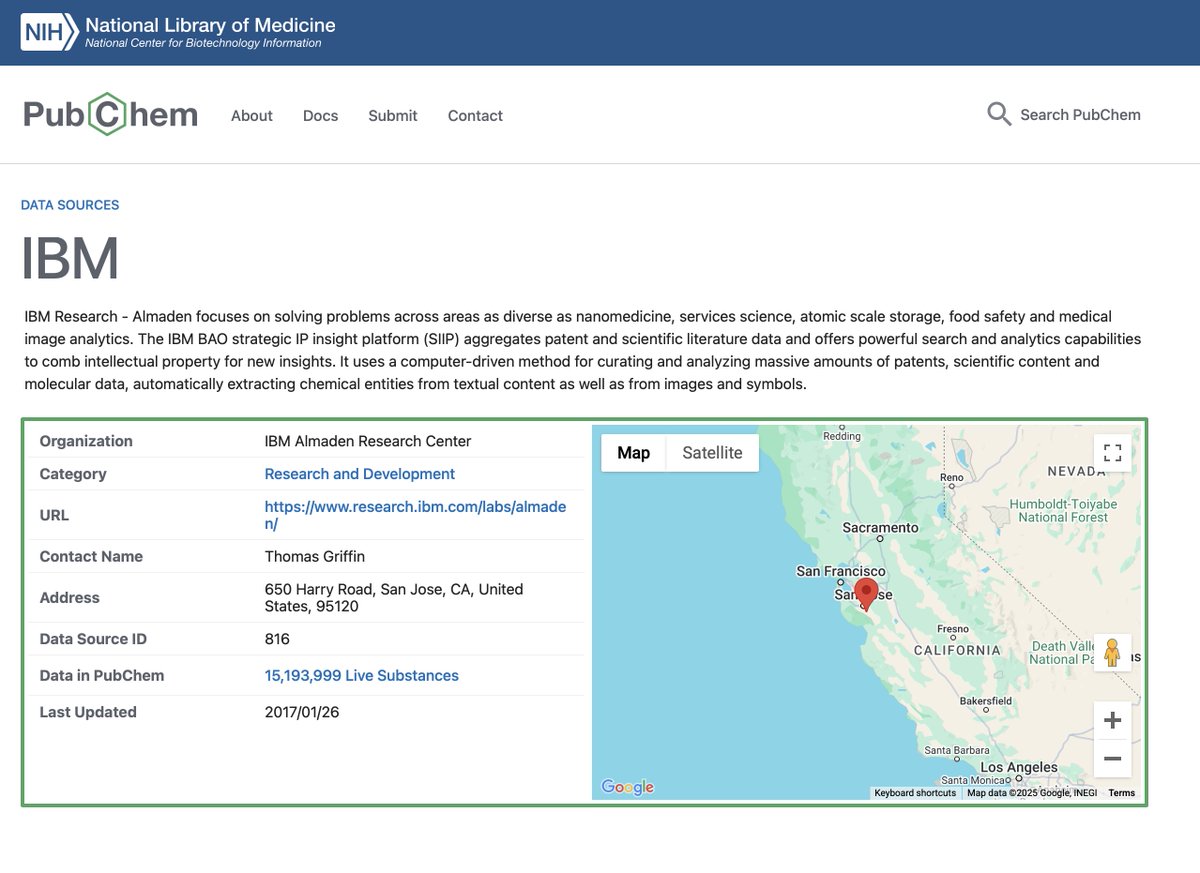Click the Google logo on the map

pyautogui.click(x=628, y=787)
